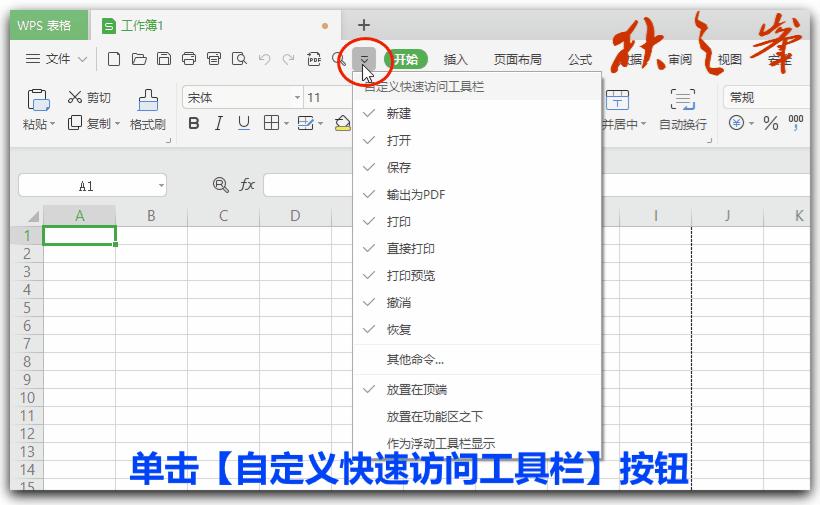Click the zoom magnifier beside fx

tap(221, 185)
